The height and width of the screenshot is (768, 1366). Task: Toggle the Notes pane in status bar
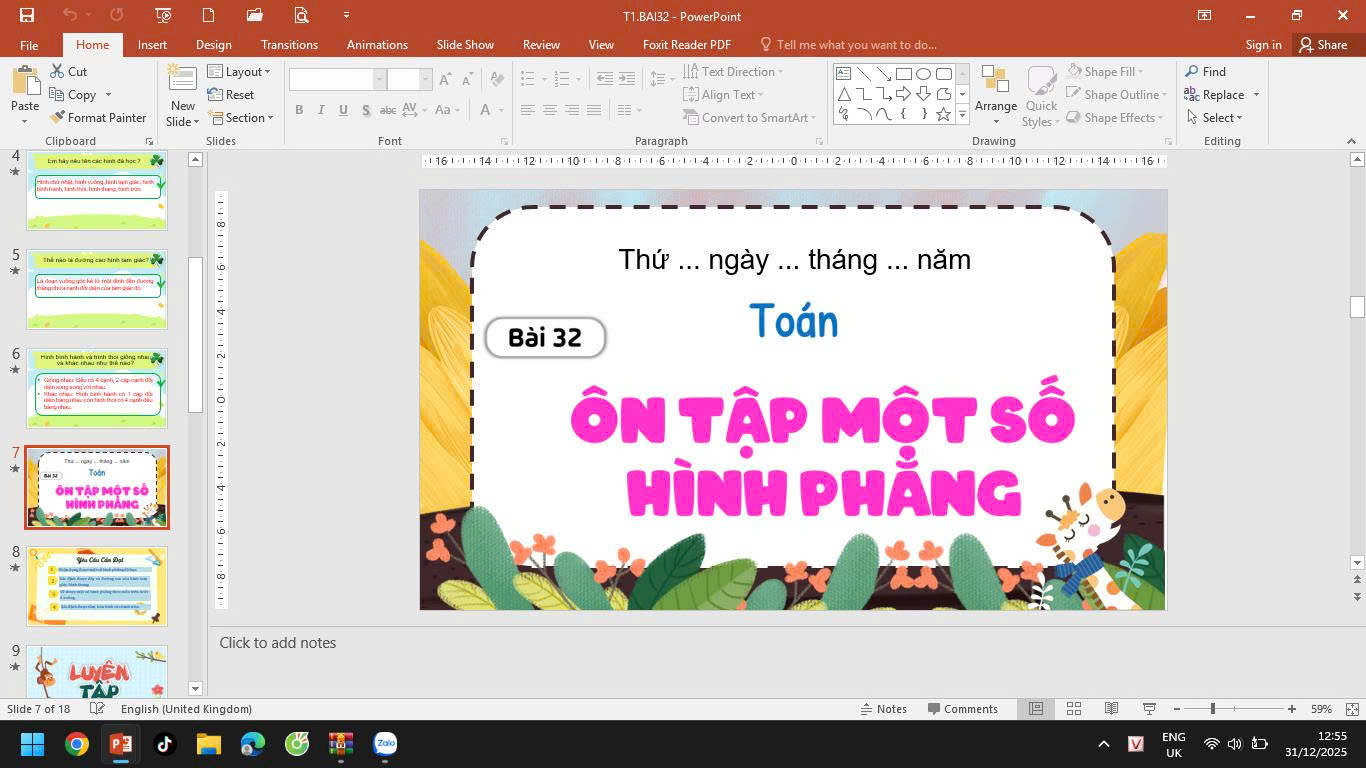[x=883, y=709]
